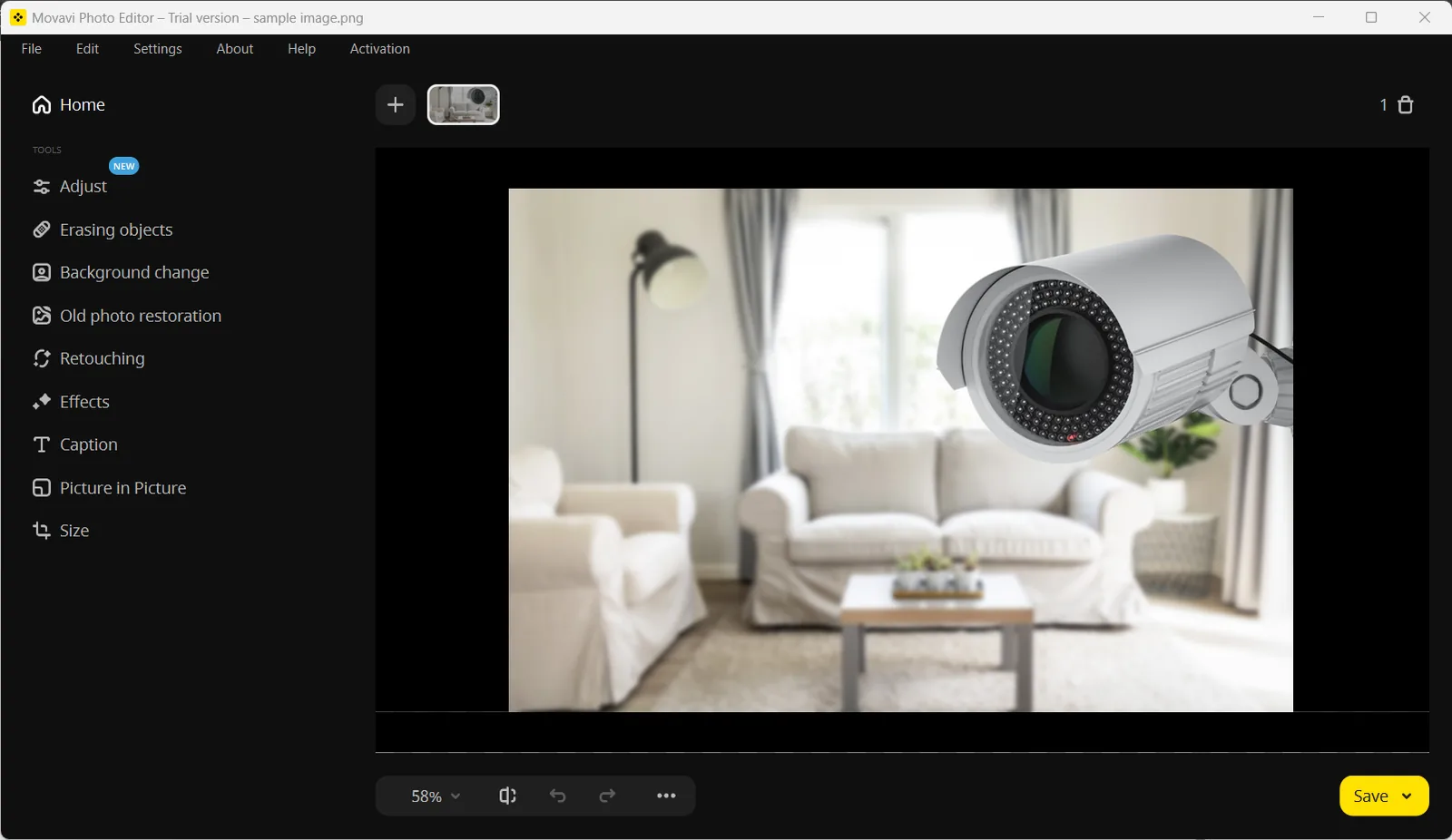This screenshot has width=1452, height=840.
Task: Open the About menu
Action: point(235,49)
